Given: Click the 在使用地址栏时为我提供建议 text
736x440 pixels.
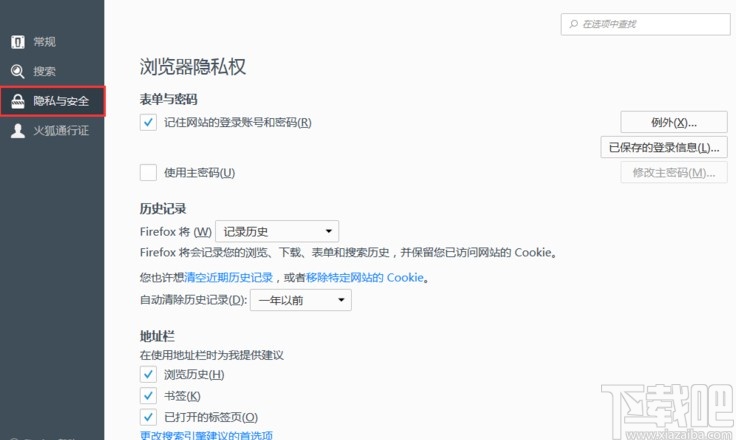Looking at the screenshot, I should click(212, 355).
